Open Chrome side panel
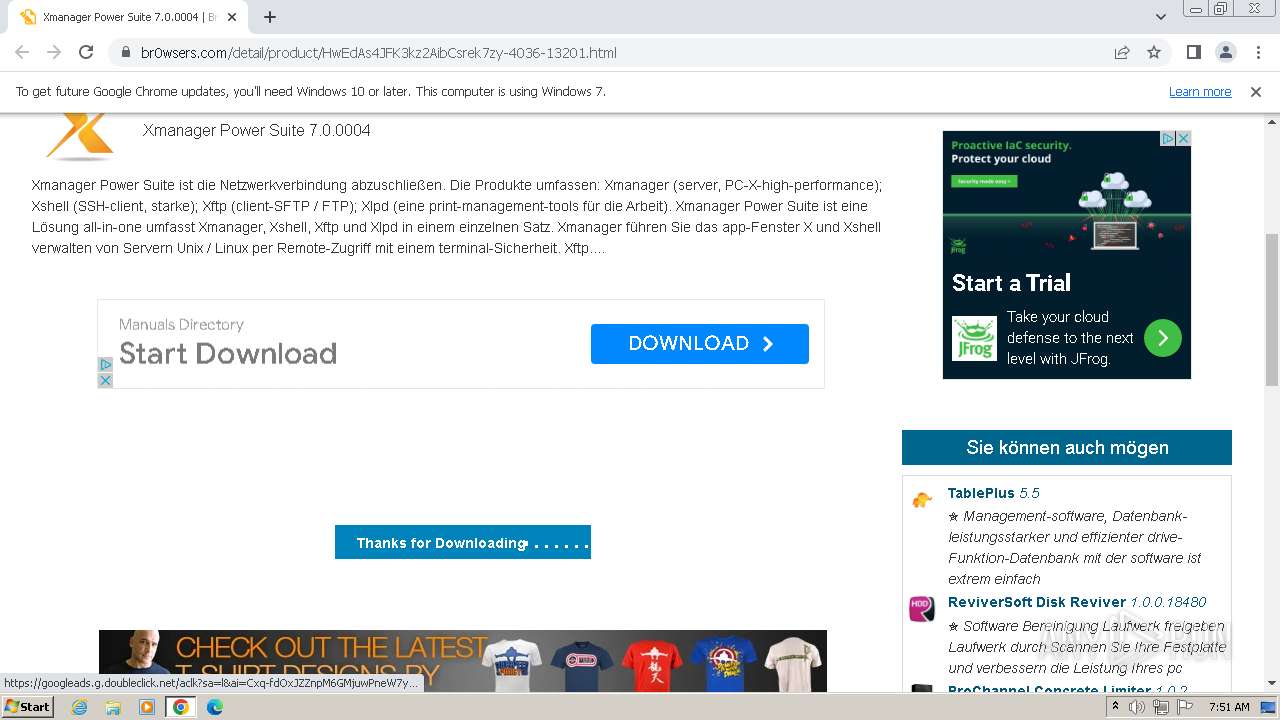This screenshot has height=720, width=1280. (1193, 52)
